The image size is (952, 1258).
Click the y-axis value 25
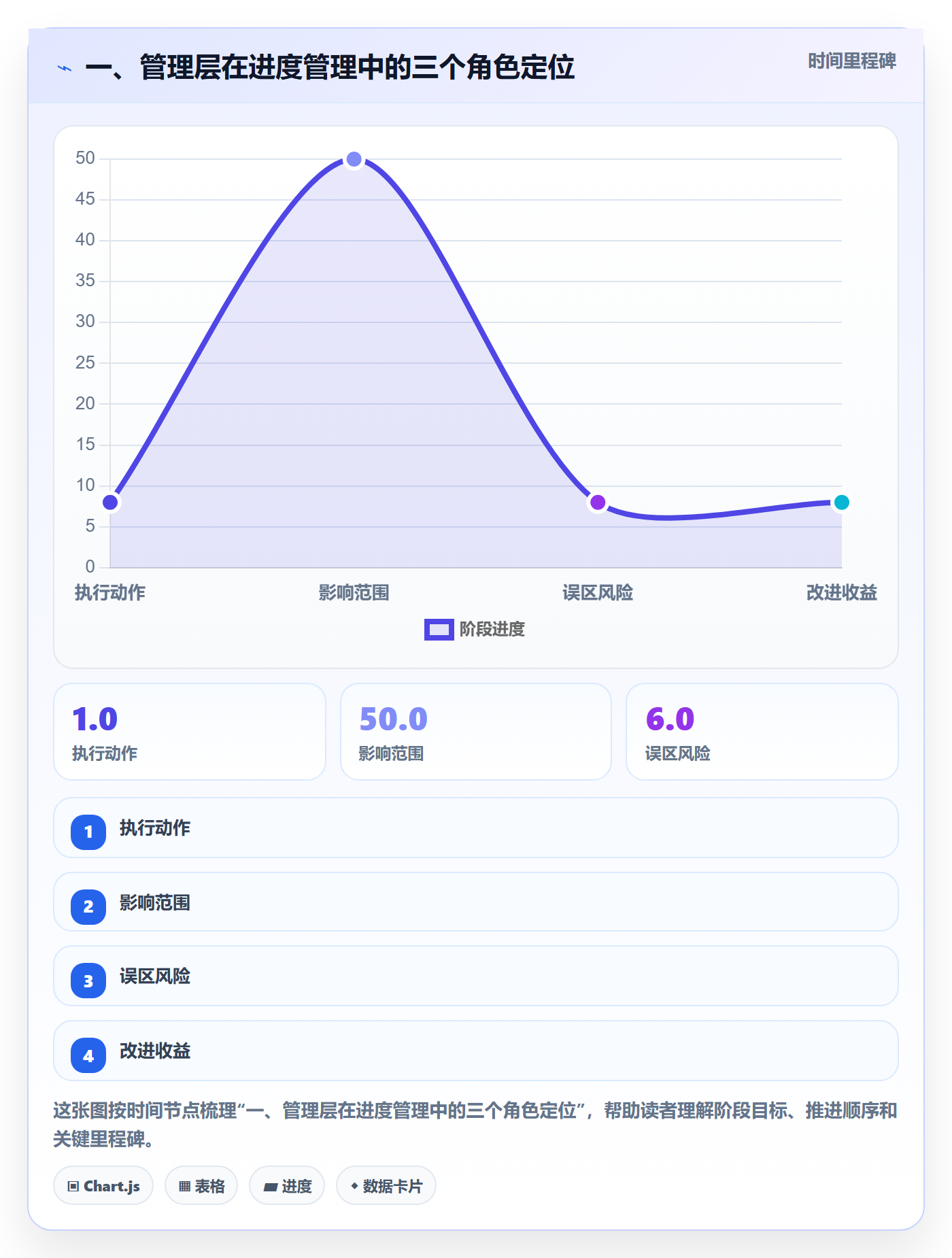(x=85, y=362)
